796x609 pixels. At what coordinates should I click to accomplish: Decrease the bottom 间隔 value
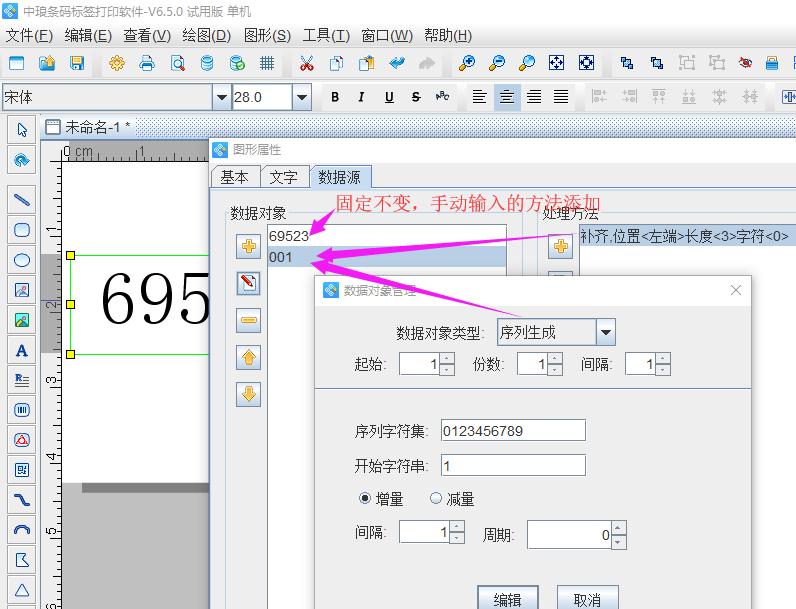tap(457, 538)
